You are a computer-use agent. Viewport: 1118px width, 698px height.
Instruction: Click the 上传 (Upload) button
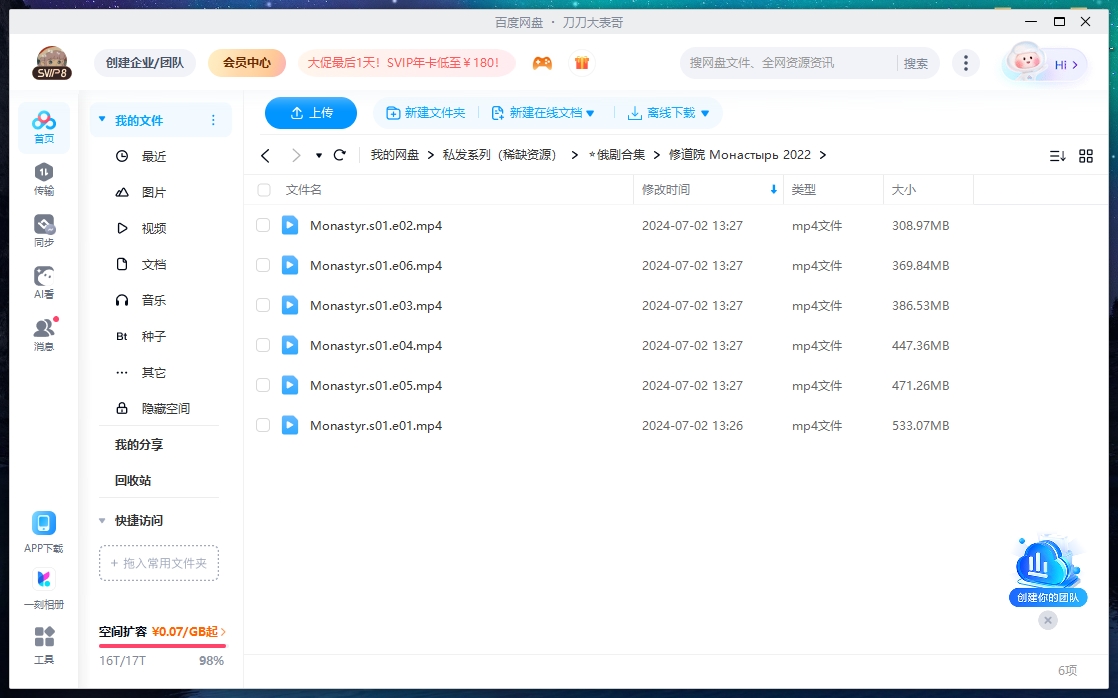[x=310, y=112]
